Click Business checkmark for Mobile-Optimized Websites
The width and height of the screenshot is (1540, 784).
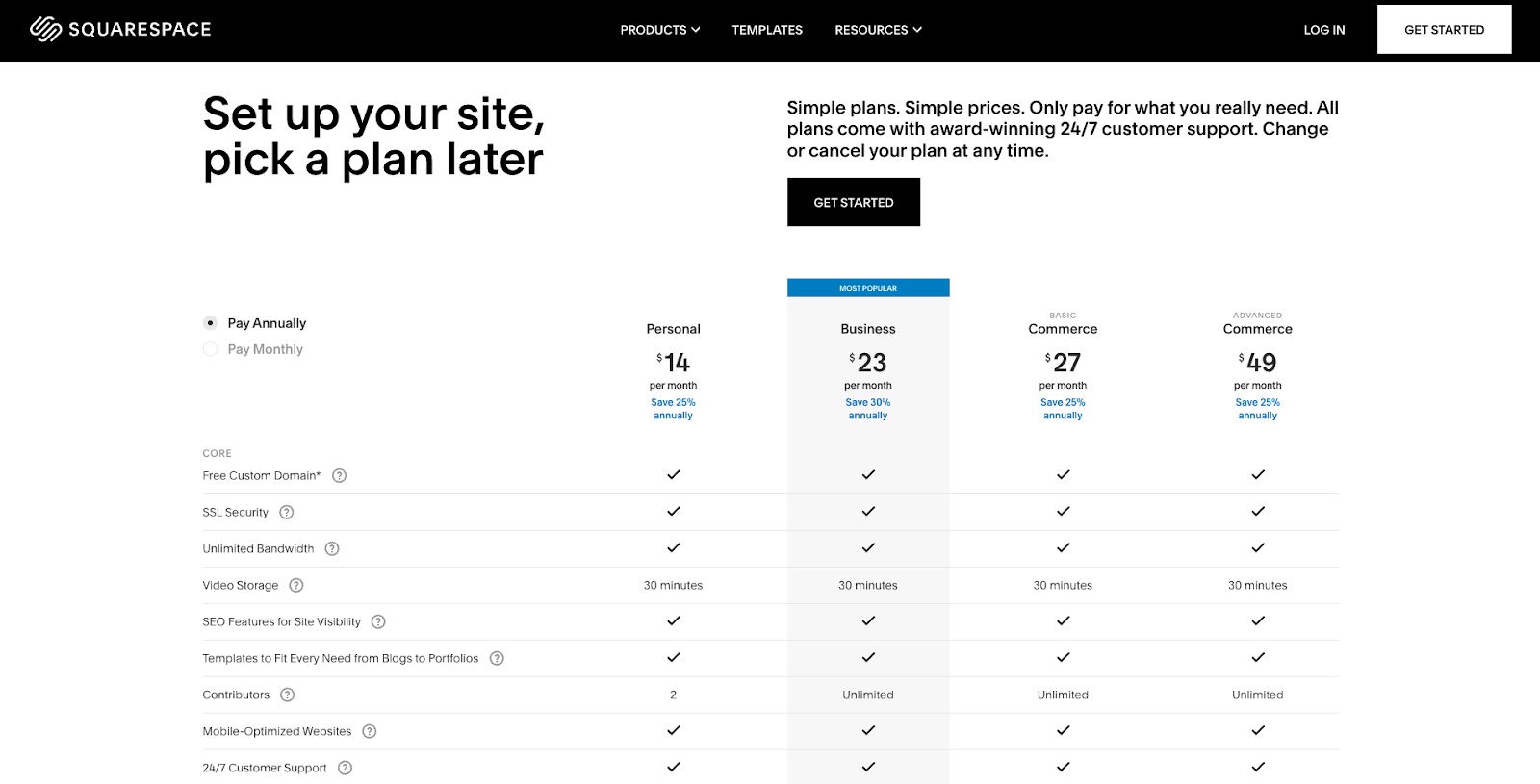click(x=868, y=730)
